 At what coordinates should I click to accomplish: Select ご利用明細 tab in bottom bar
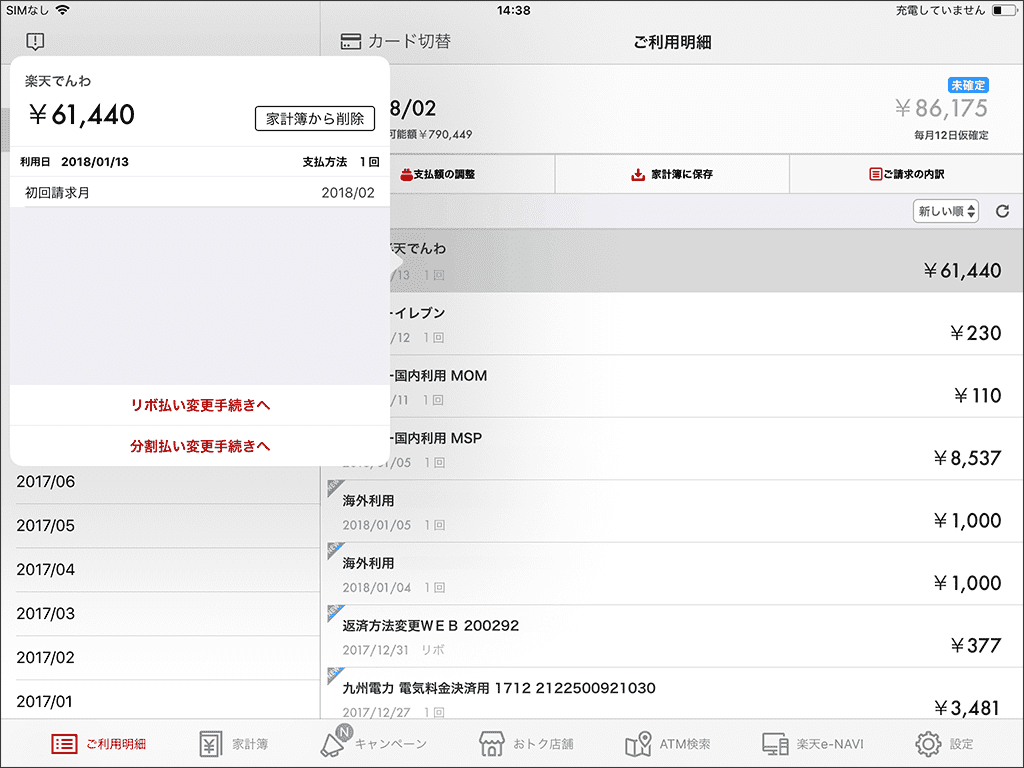[x=99, y=744]
